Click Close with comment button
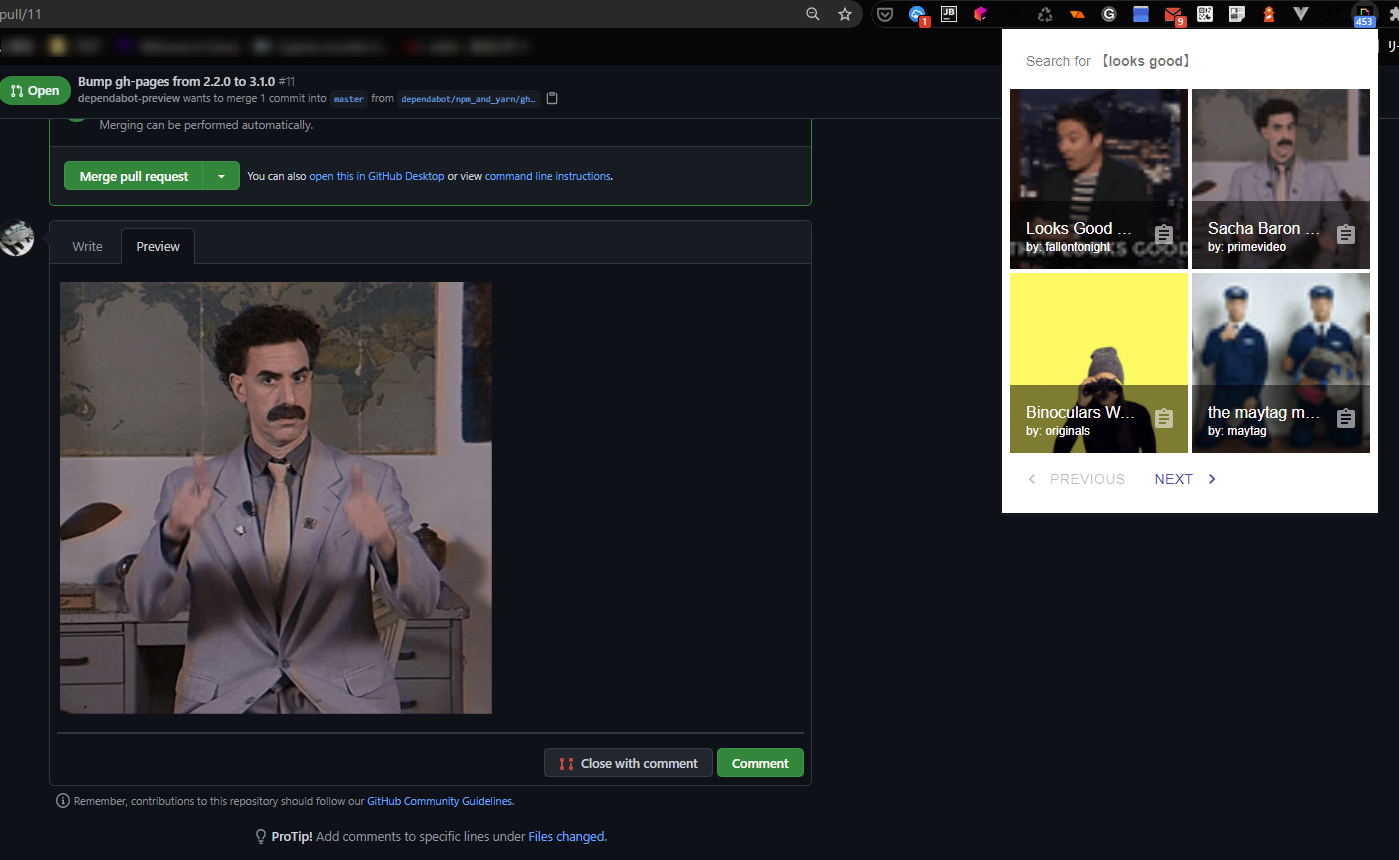The height and width of the screenshot is (860, 1399). [628, 763]
